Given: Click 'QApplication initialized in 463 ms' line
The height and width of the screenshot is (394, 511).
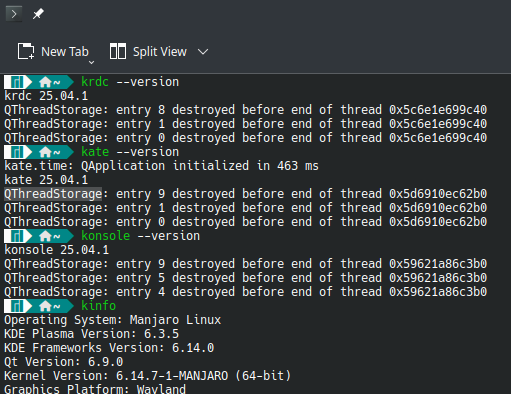Looking at the screenshot, I should [200, 166].
